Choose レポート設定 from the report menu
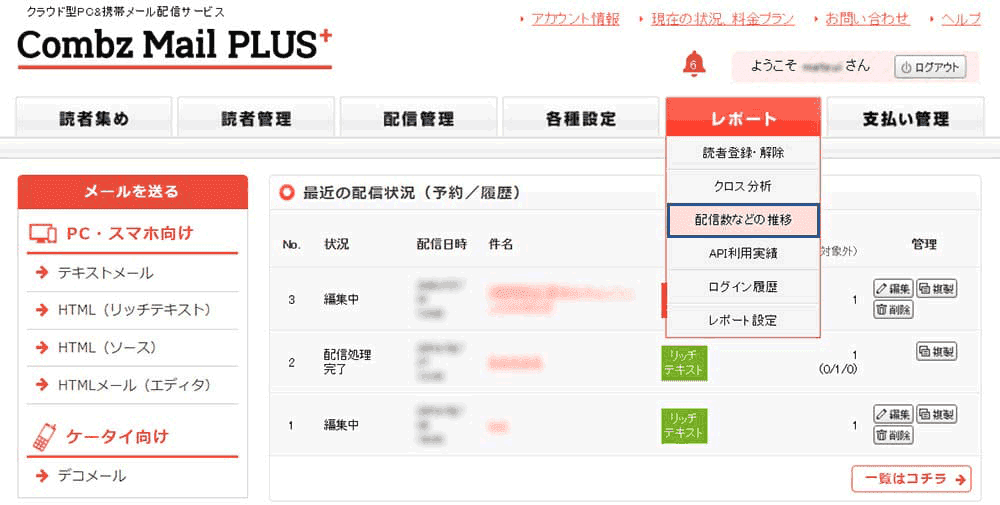Screen dimensions: 1000x505 (743, 320)
